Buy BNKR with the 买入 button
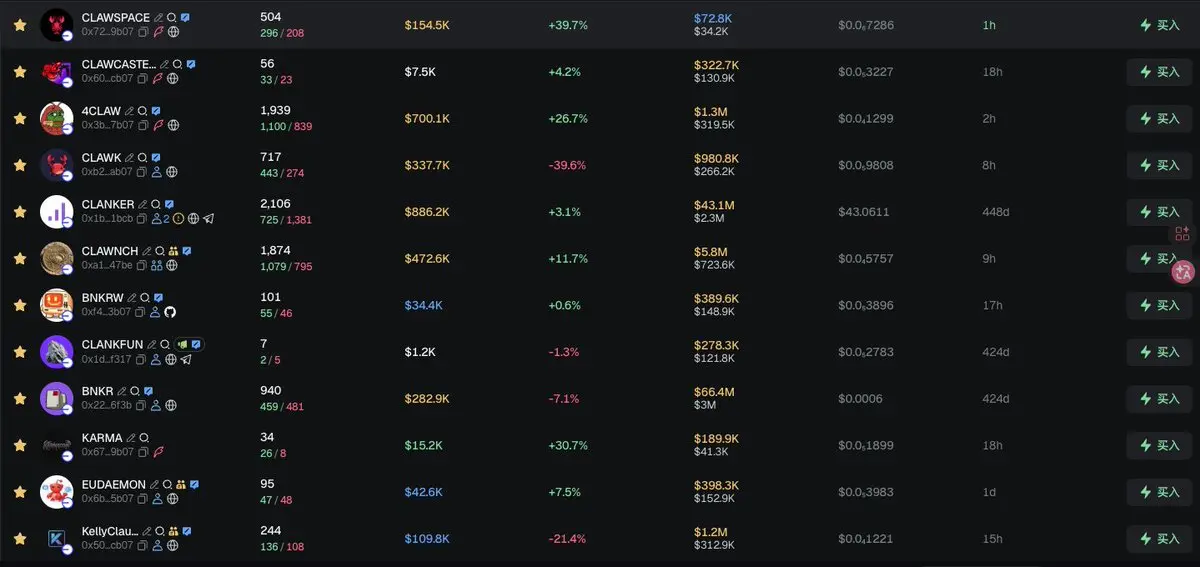This screenshot has width=1200, height=567. click(1160, 398)
